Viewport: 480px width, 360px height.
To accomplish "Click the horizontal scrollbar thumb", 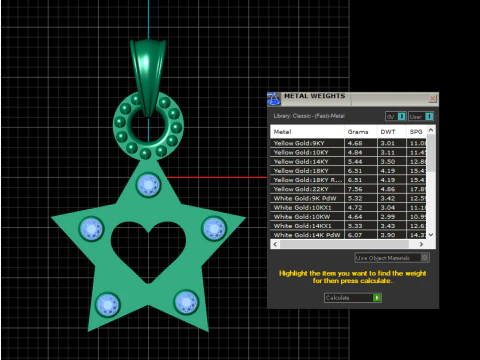I will (344, 244).
